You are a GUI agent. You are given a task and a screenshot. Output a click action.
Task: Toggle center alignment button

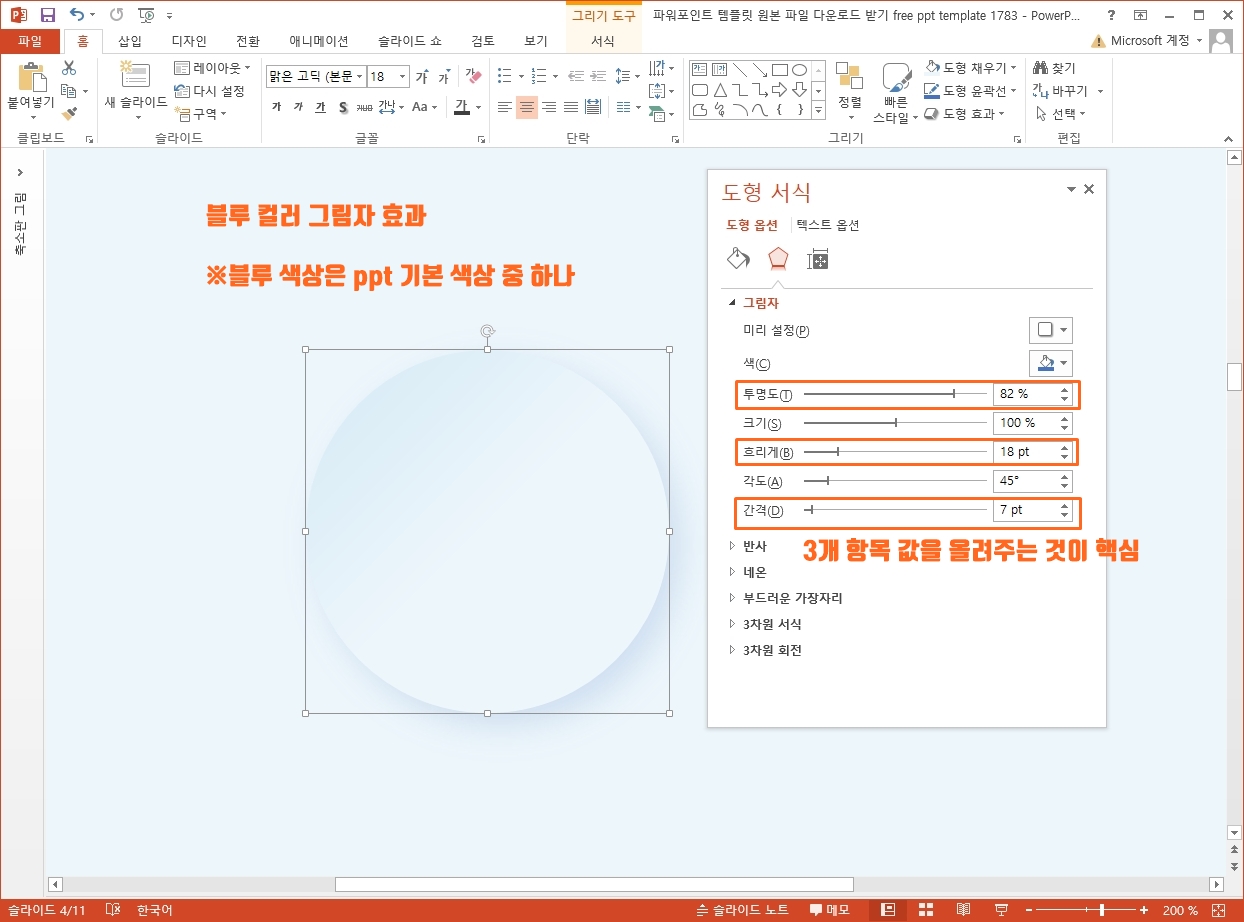click(527, 107)
